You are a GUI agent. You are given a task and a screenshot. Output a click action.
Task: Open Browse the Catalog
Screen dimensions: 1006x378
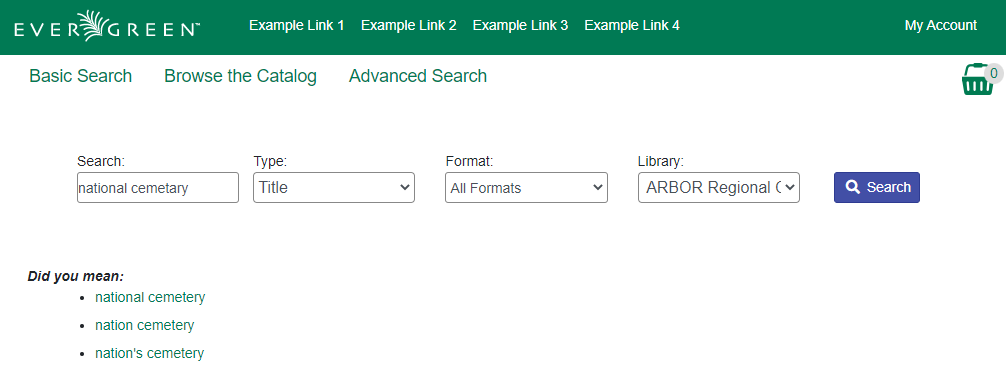pyautogui.click(x=241, y=76)
